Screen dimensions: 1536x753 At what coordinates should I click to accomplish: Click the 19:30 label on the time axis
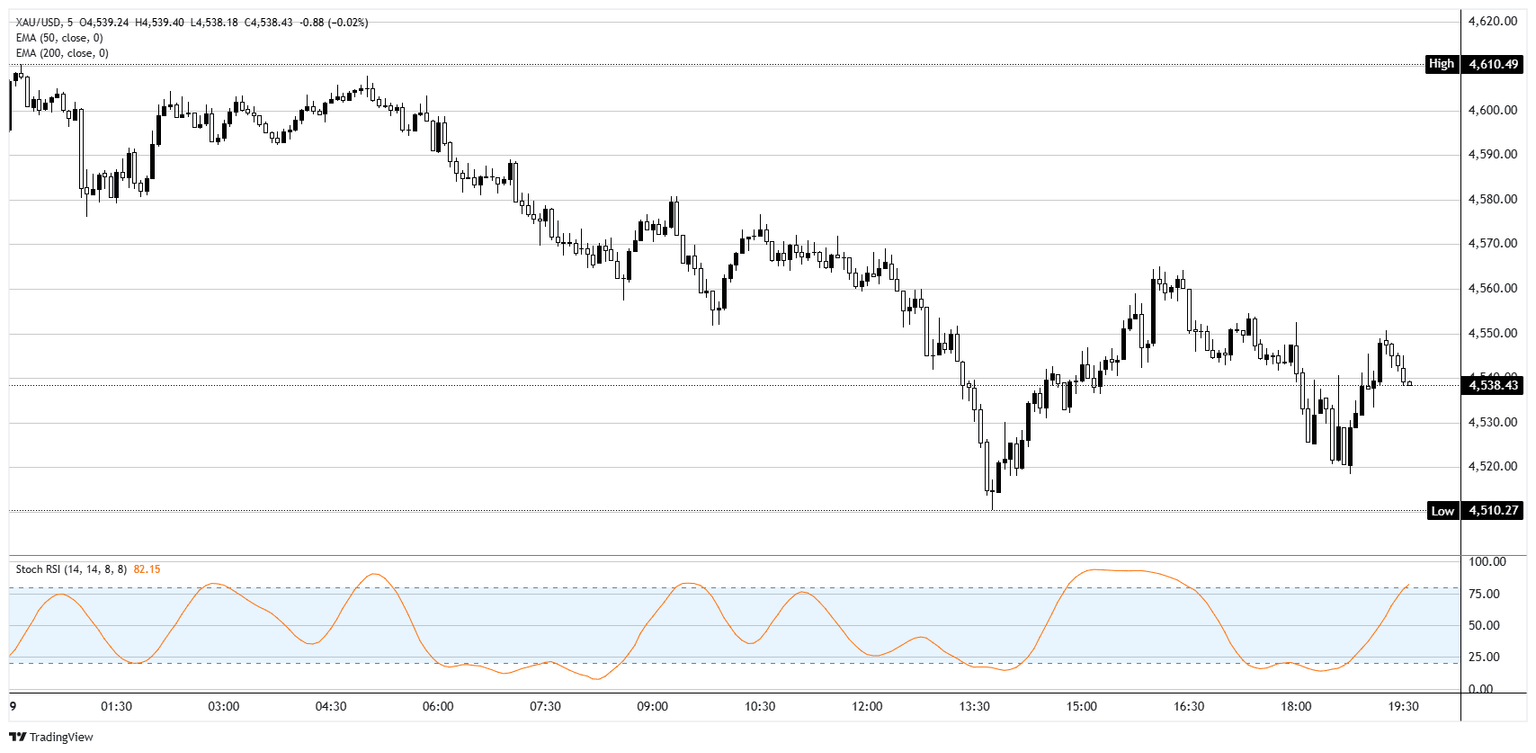click(1404, 706)
